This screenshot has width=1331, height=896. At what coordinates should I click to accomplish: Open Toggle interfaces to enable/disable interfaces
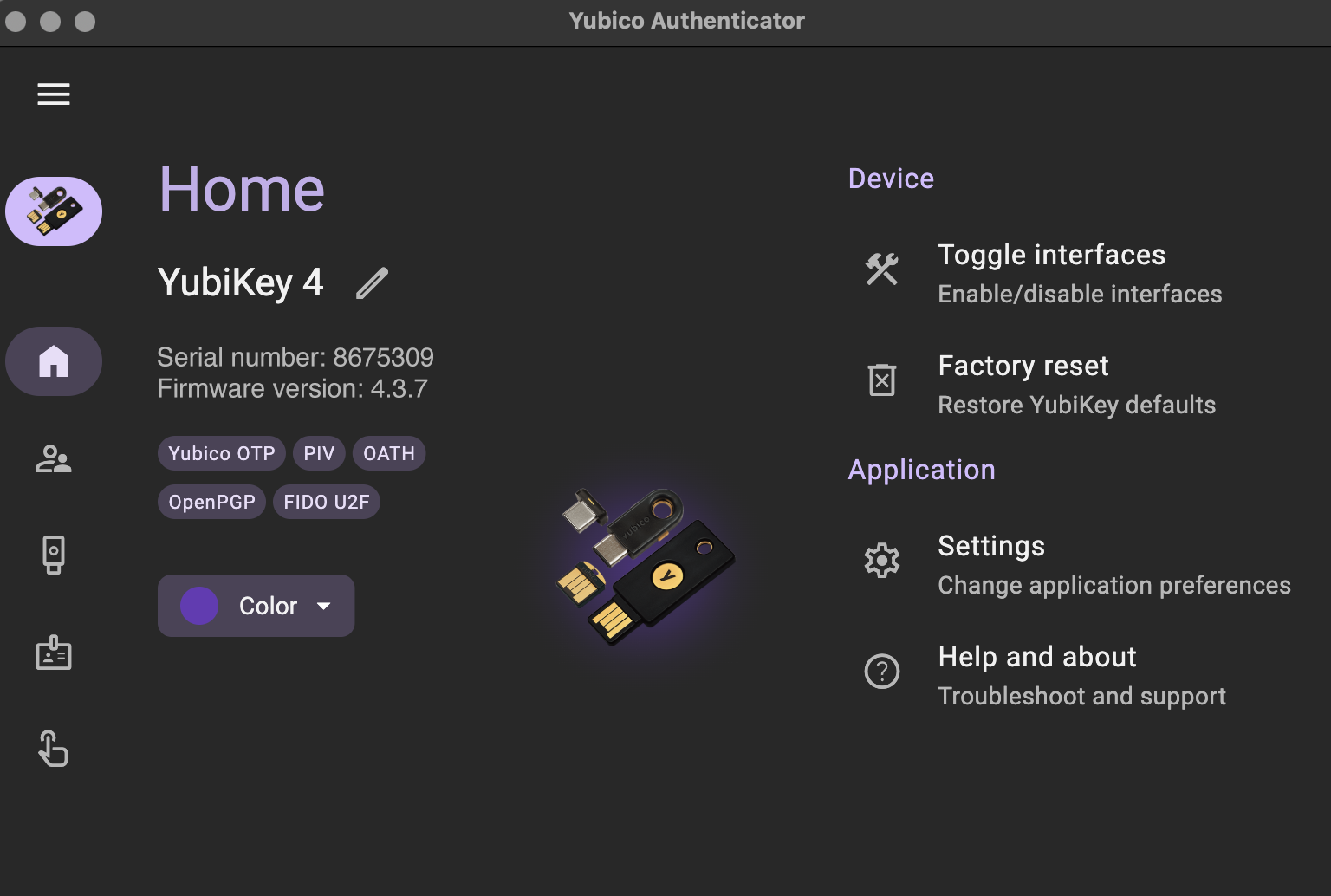tap(1051, 255)
